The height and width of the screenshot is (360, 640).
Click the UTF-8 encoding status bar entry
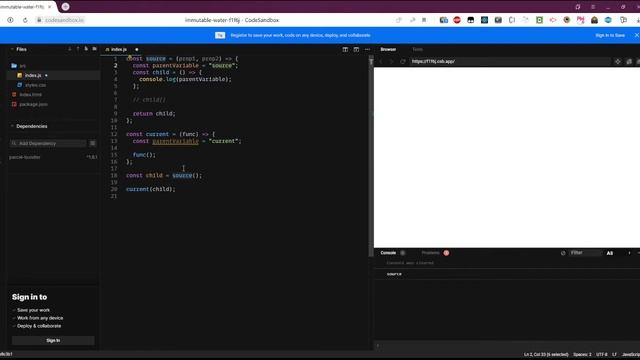(x=602, y=354)
